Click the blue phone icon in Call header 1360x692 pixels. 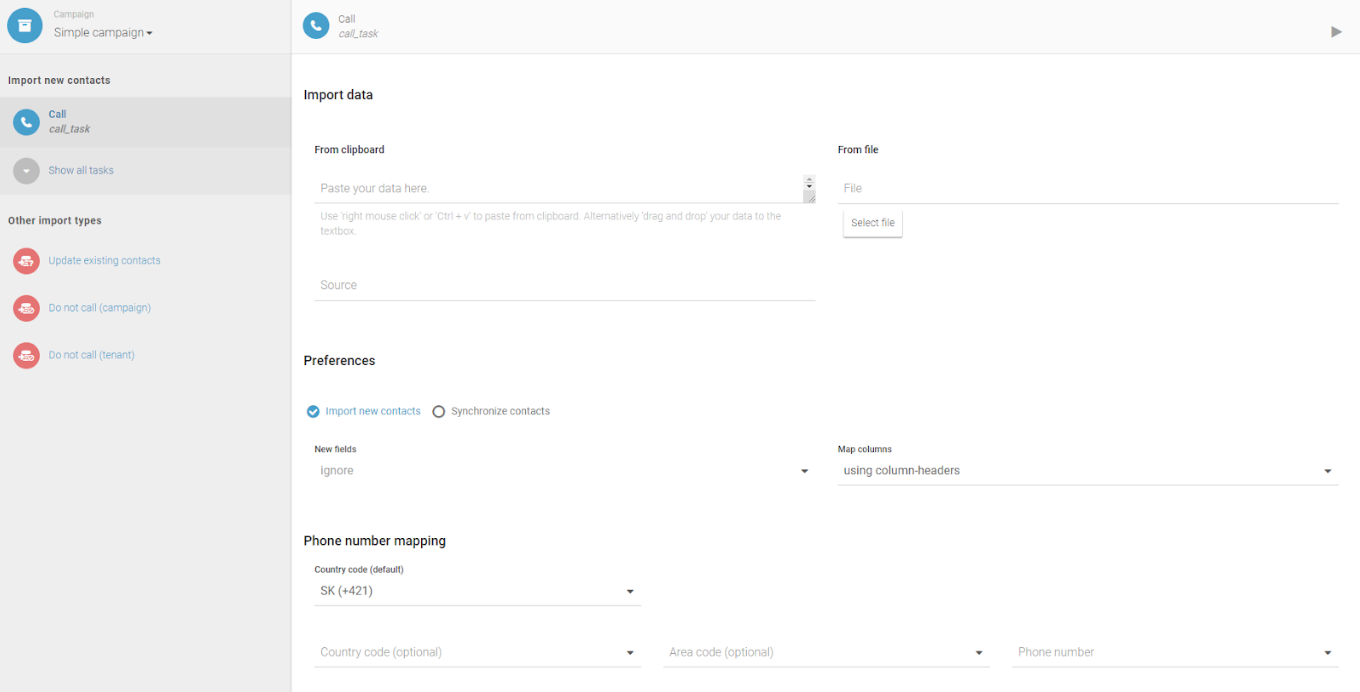[317, 26]
